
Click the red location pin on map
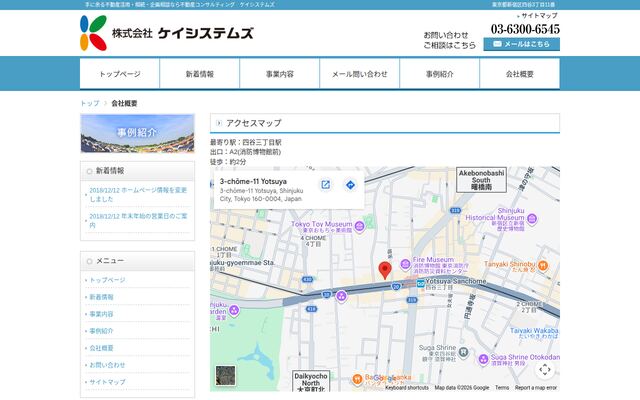(x=385, y=270)
